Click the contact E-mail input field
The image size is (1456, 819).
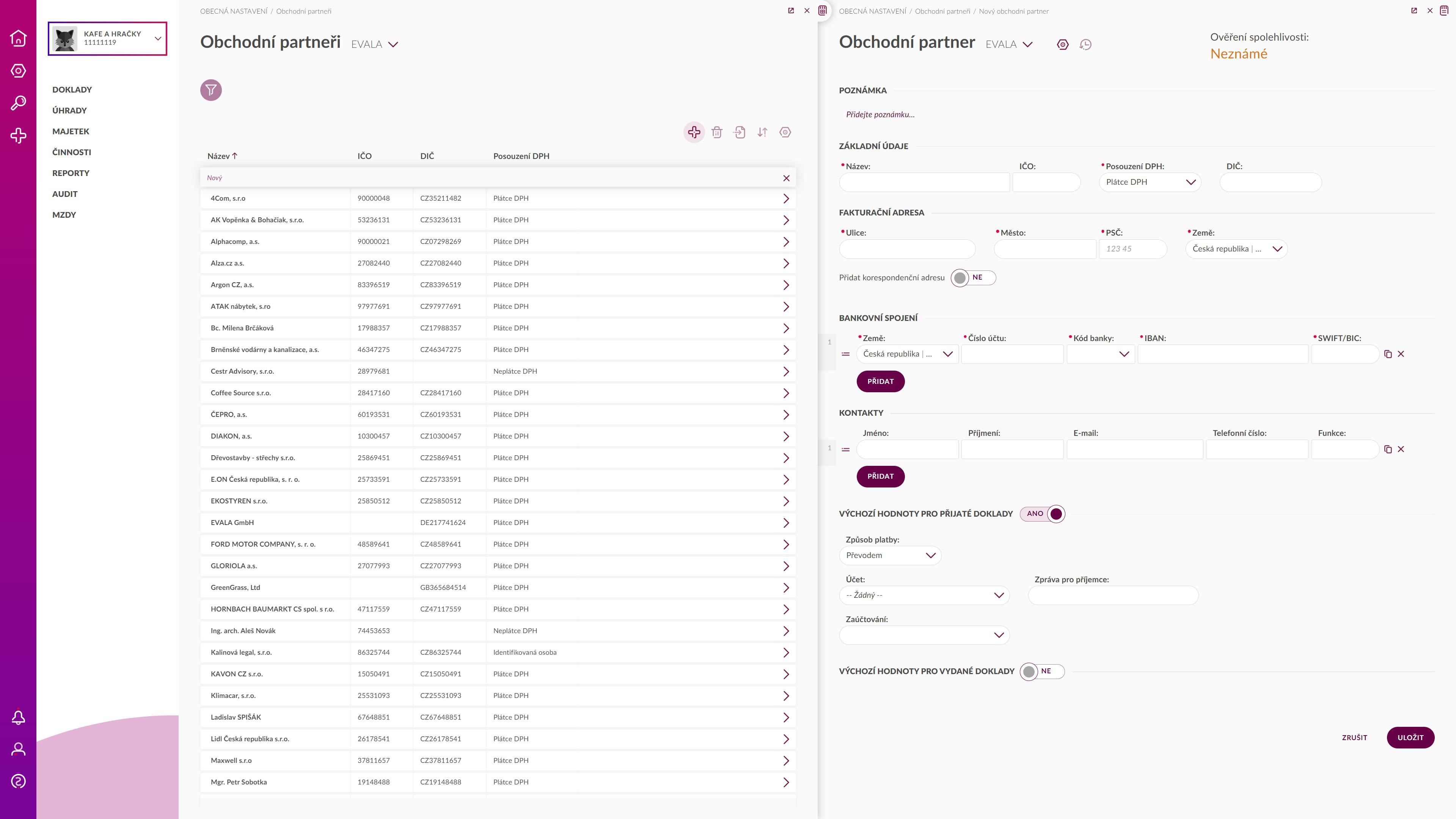(x=1134, y=450)
